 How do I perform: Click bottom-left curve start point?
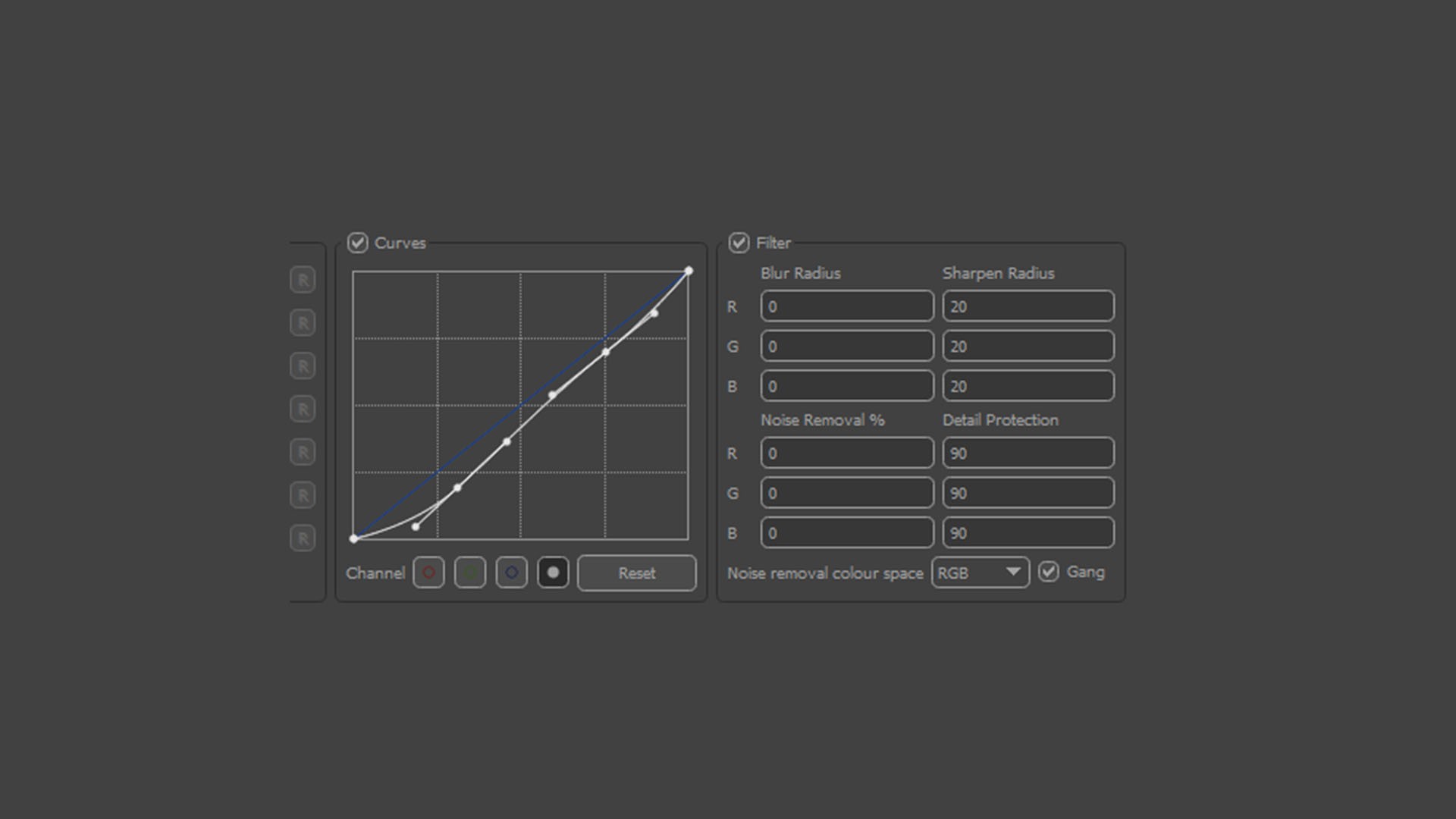pos(354,538)
